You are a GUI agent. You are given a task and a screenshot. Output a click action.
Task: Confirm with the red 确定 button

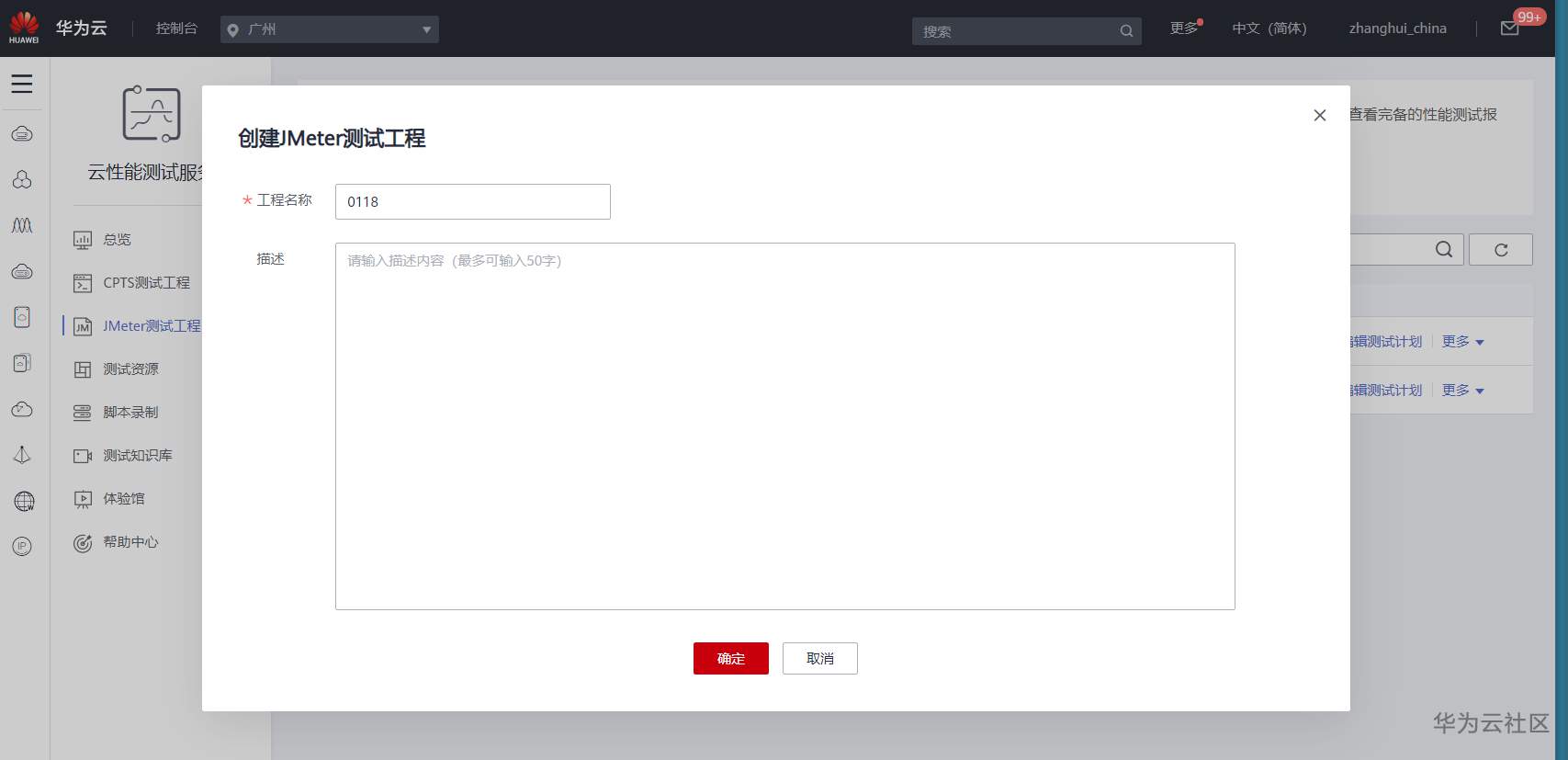click(x=731, y=658)
